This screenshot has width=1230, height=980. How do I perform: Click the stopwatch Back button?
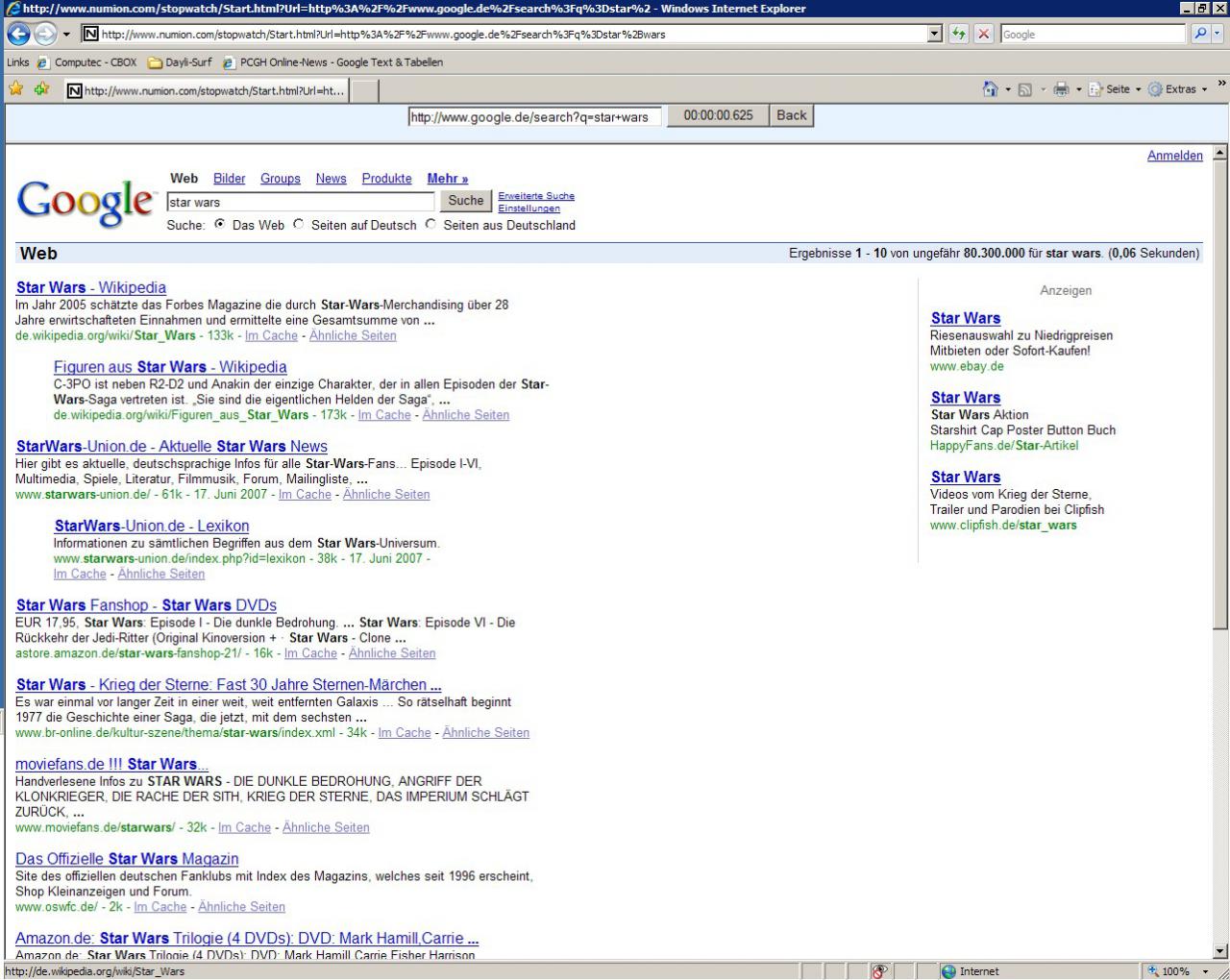792,115
